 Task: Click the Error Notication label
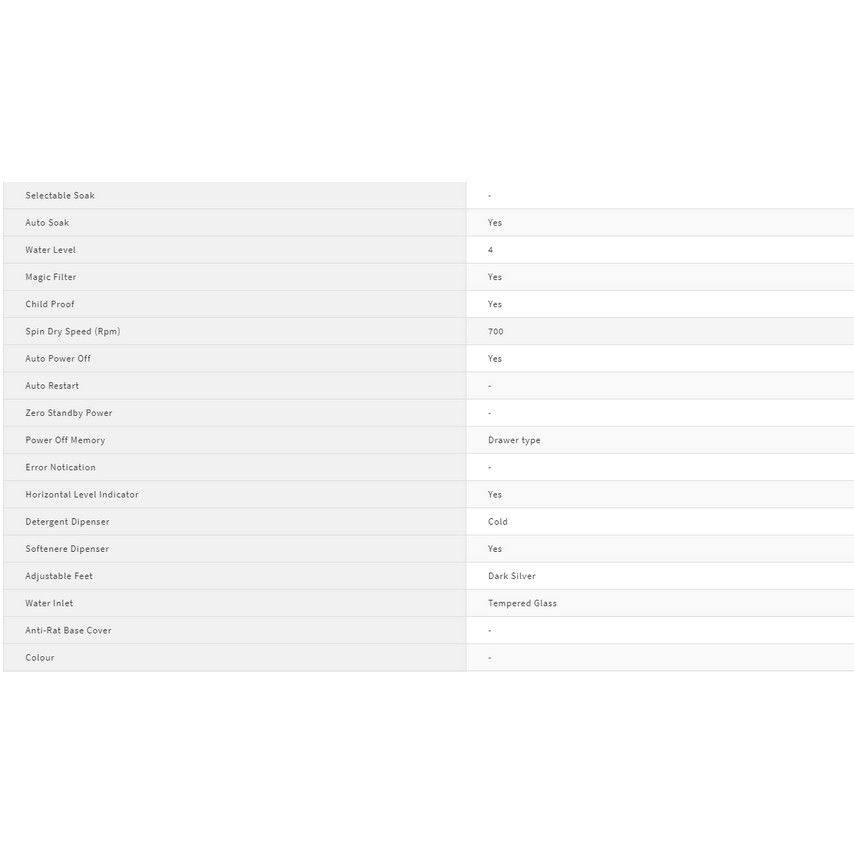(61, 467)
